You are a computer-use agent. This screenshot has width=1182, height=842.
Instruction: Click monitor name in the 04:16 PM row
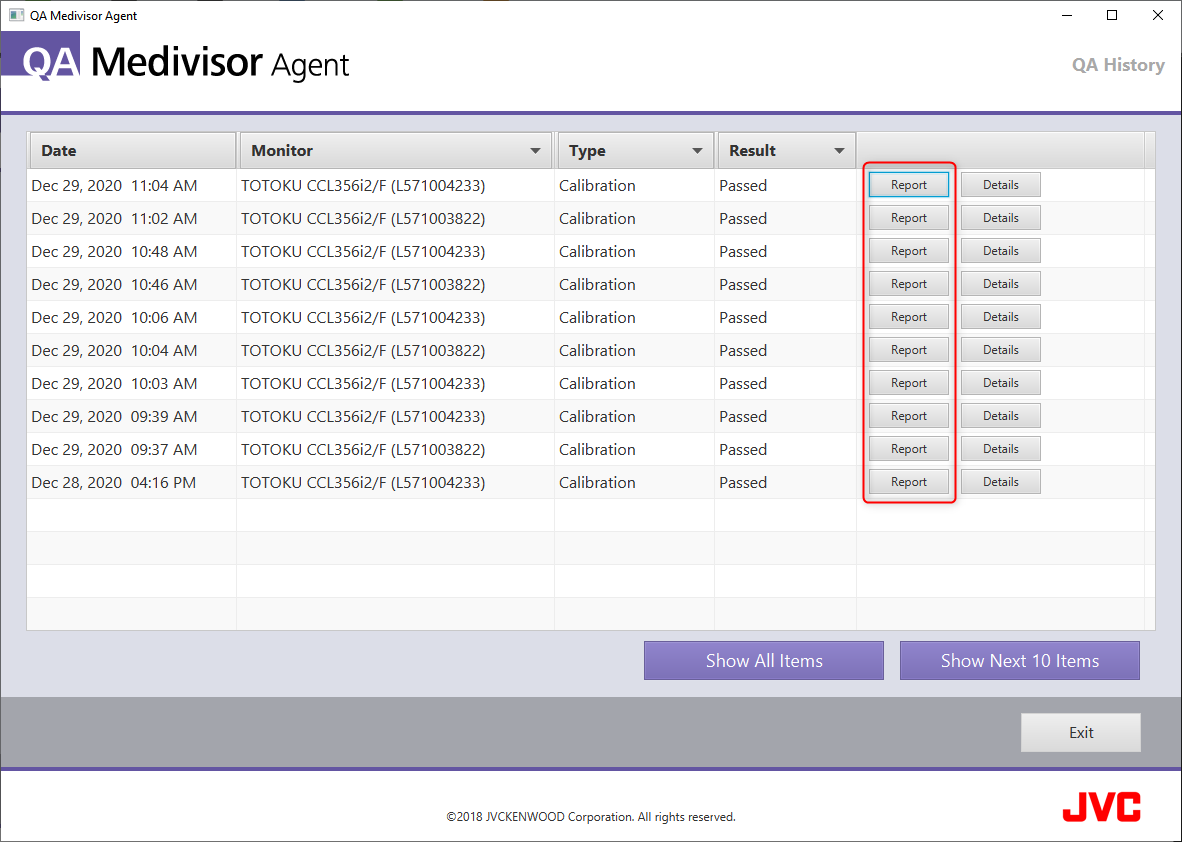[x=363, y=482]
